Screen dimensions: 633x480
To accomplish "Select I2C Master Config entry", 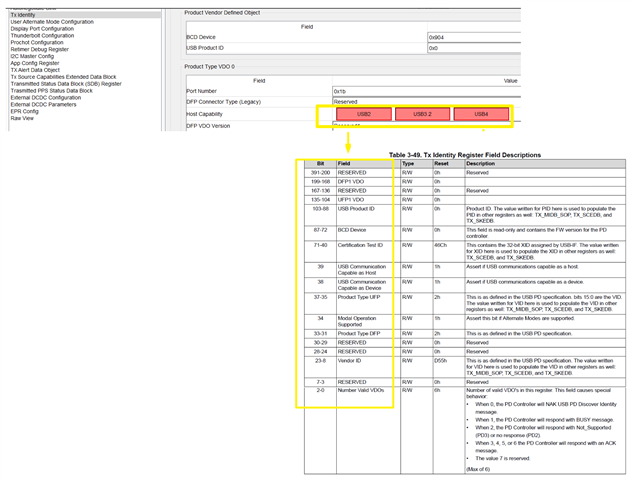I will click(x=32, y=56).
